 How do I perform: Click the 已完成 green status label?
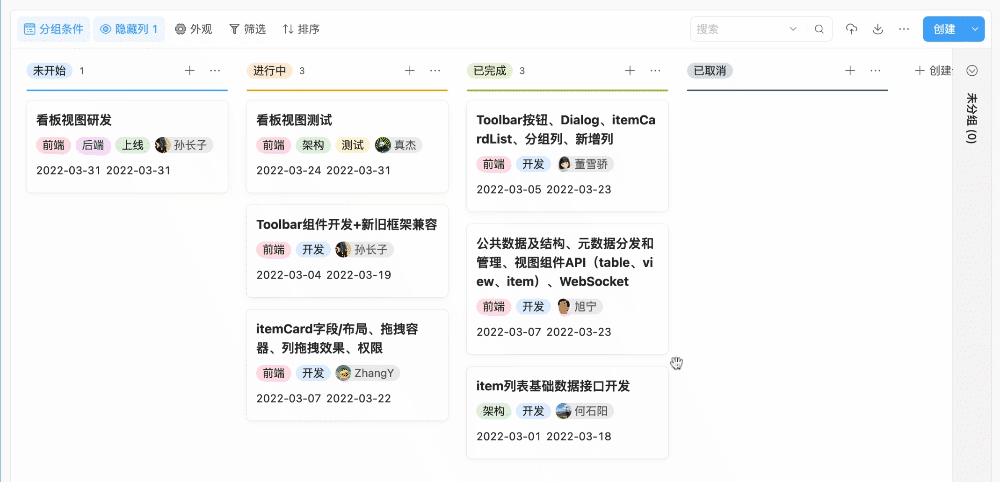click(x=489, y=71)
